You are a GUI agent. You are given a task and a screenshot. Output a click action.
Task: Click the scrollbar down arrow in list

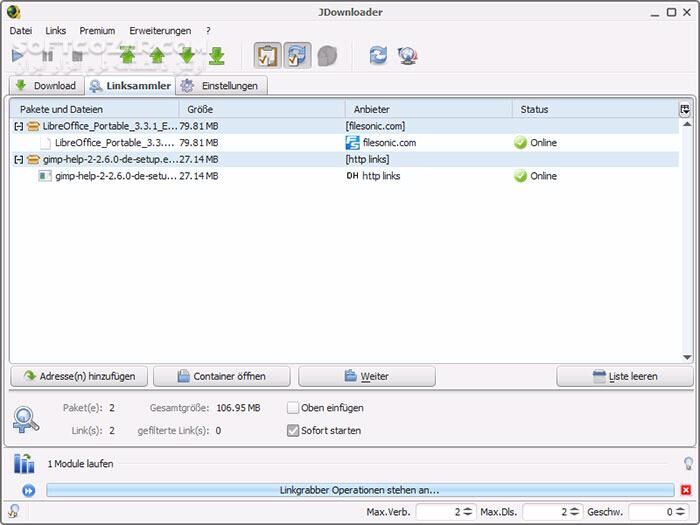pos(687,358)
